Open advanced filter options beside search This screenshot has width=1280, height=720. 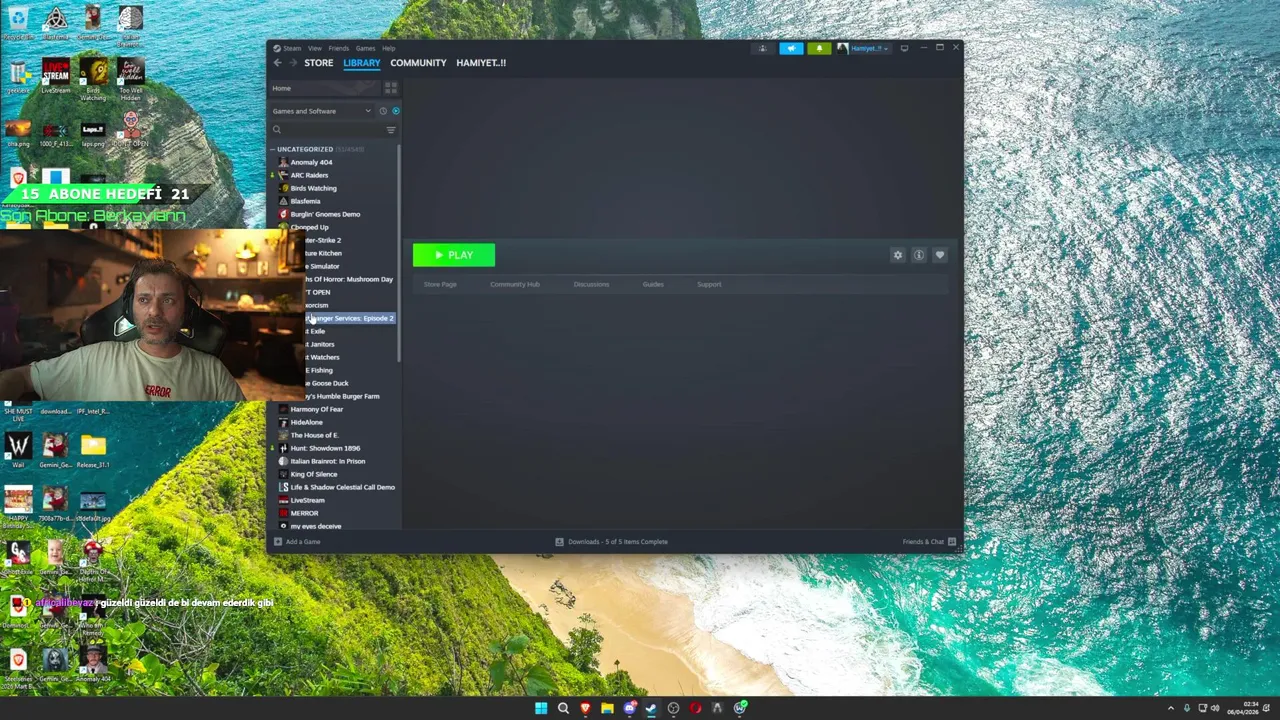391,130
